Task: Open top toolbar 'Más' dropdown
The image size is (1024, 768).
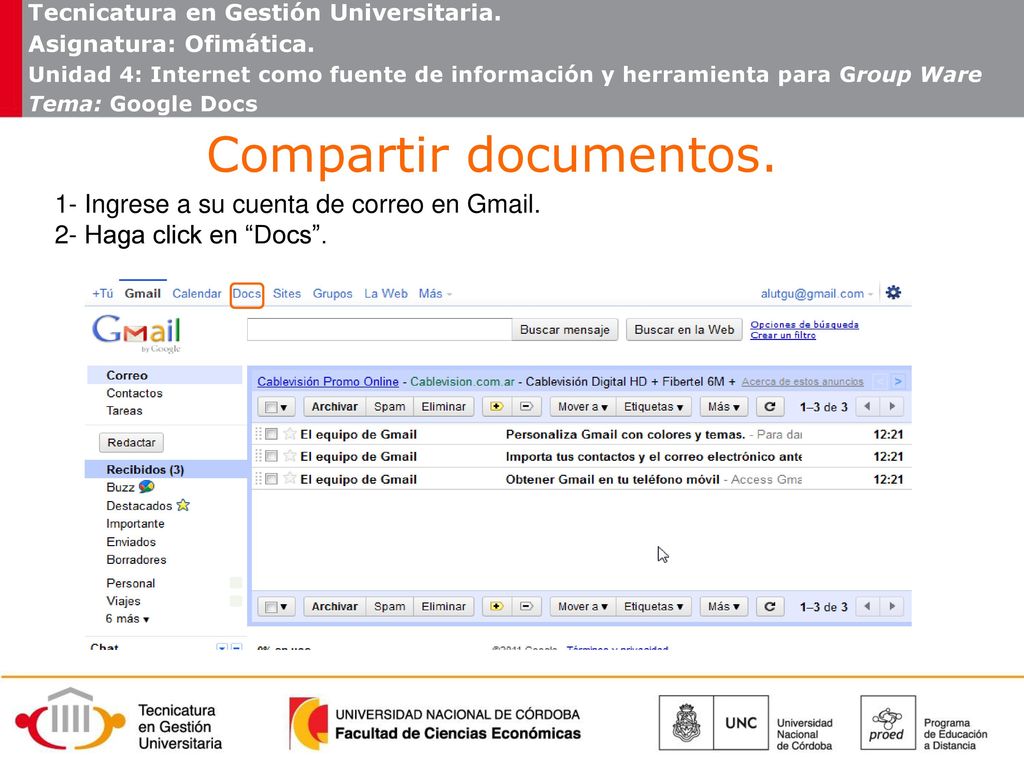Action: (x=724, y=406)
